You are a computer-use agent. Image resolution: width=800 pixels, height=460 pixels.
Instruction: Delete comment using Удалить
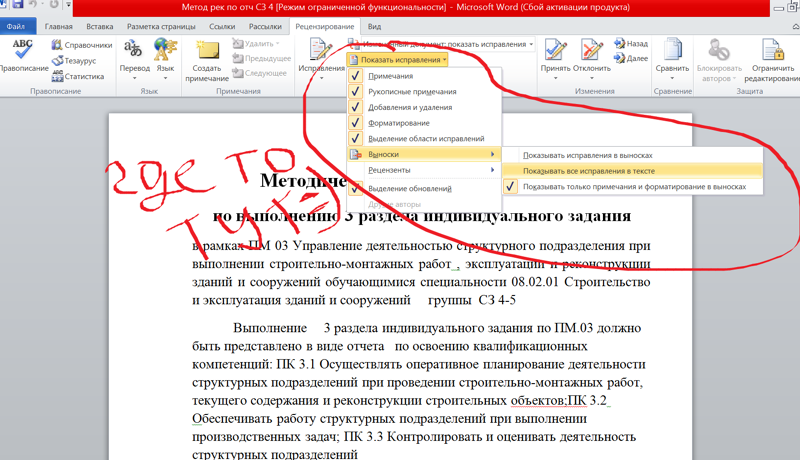tap(257, 44)
